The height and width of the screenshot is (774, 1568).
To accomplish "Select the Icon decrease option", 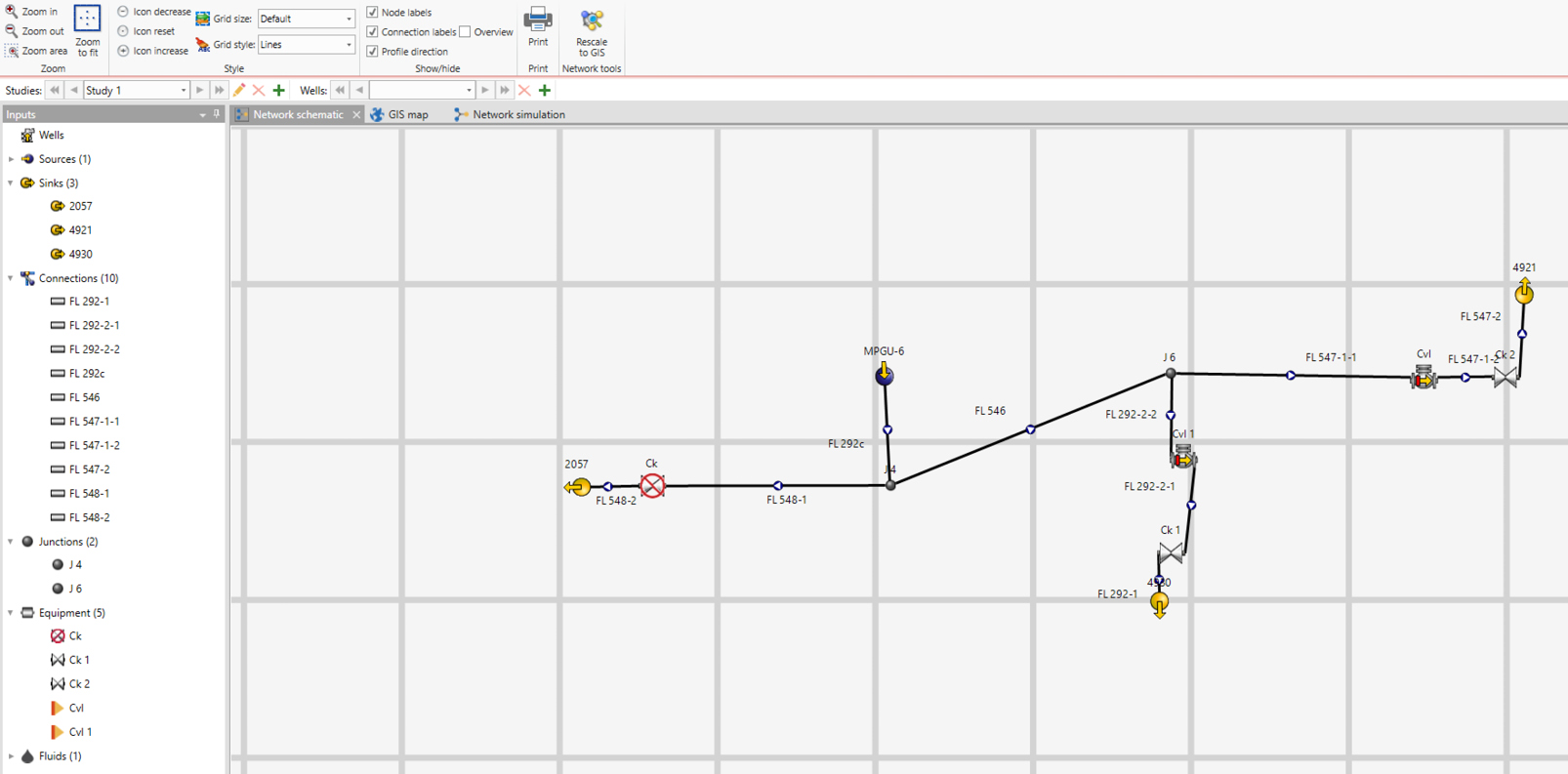I will [154, 12].
